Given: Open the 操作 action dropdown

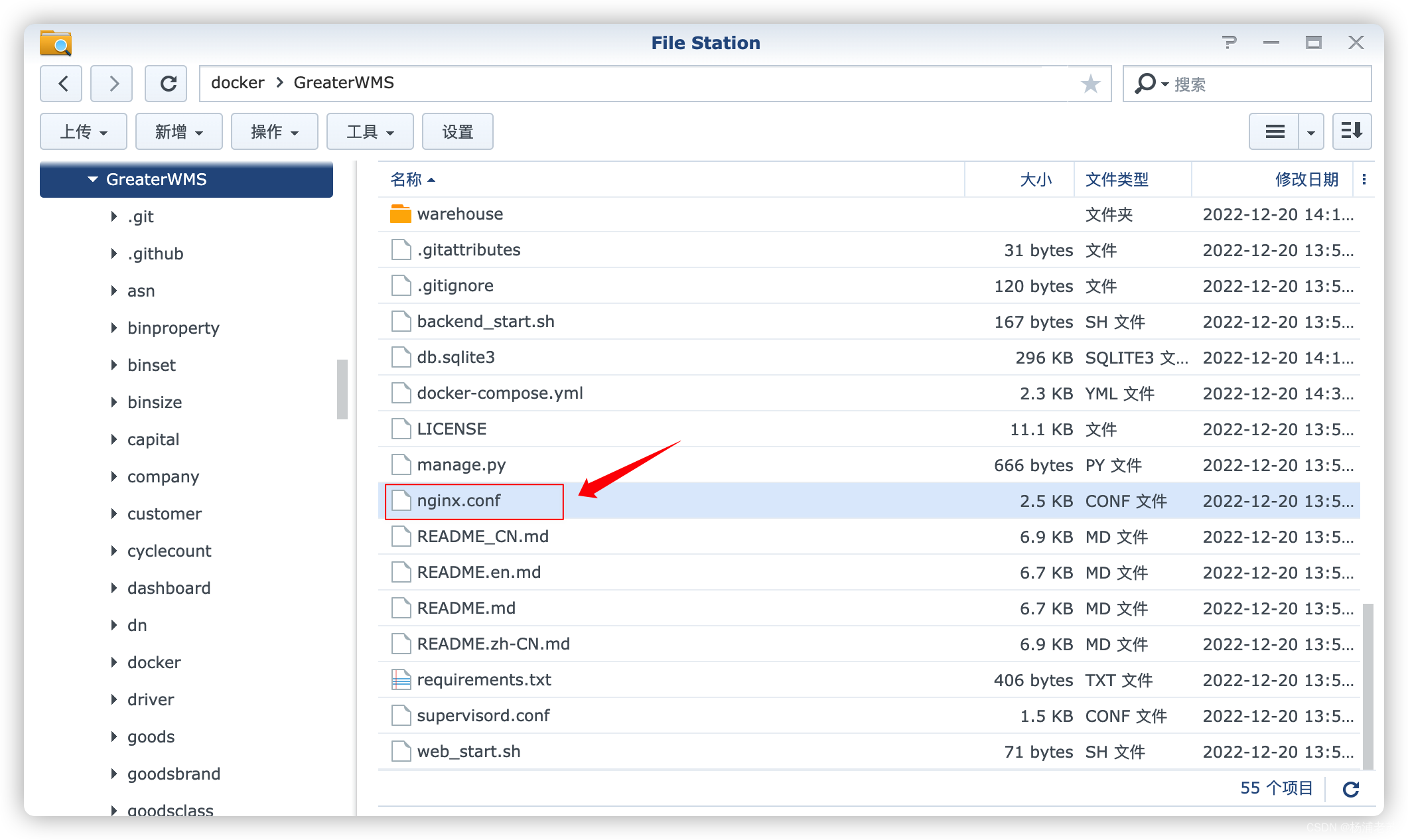Looking at the screenshot, I should point(275,131).
